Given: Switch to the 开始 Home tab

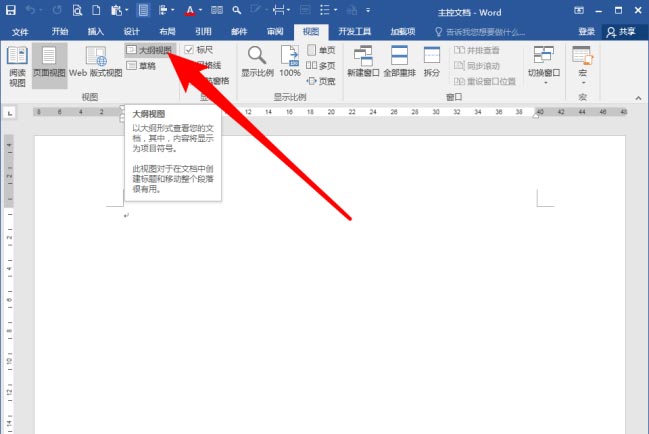Looking at the screenshot, I should pyautogui.click(x=60, y=31).
